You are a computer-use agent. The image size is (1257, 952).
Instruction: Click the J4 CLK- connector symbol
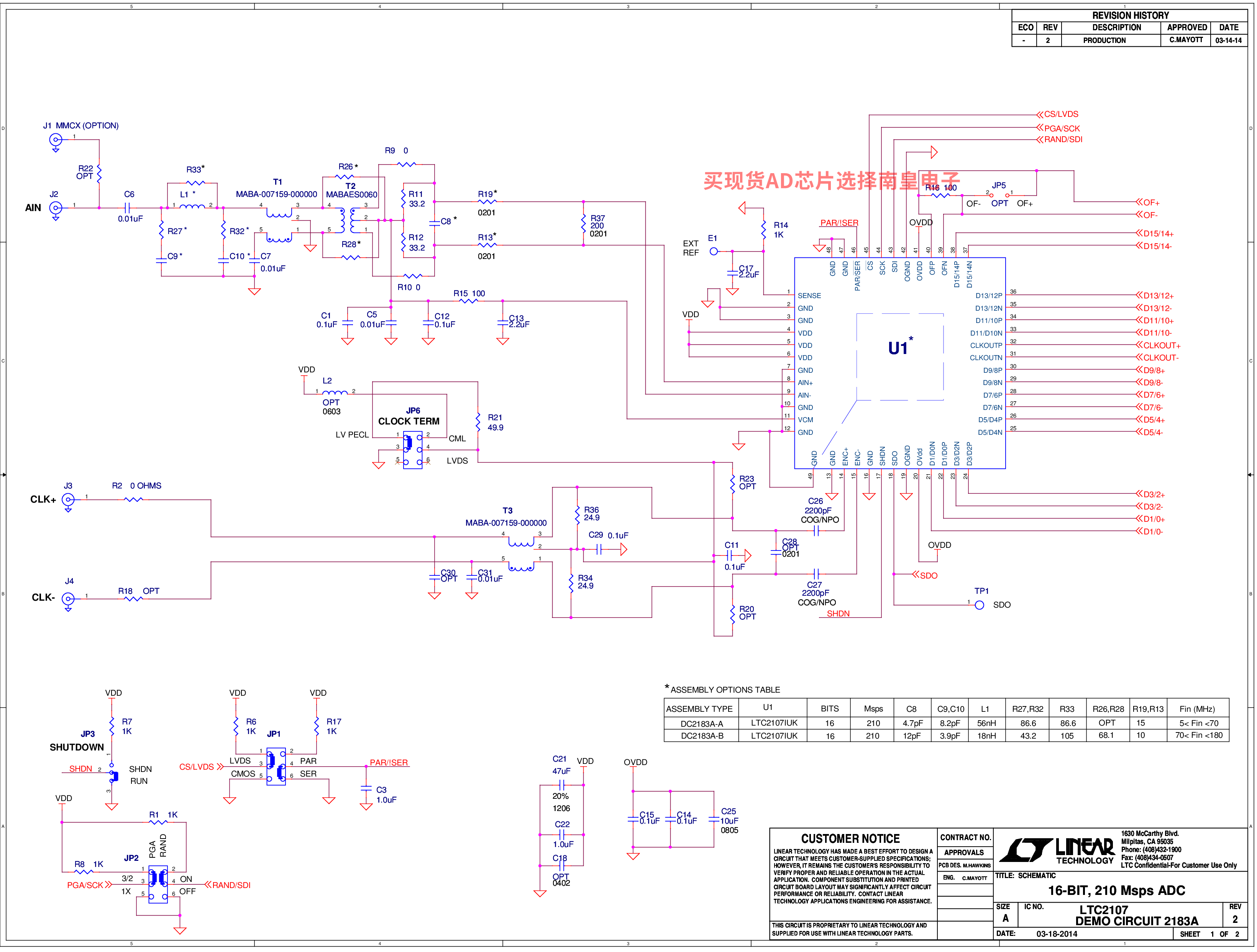68,599
